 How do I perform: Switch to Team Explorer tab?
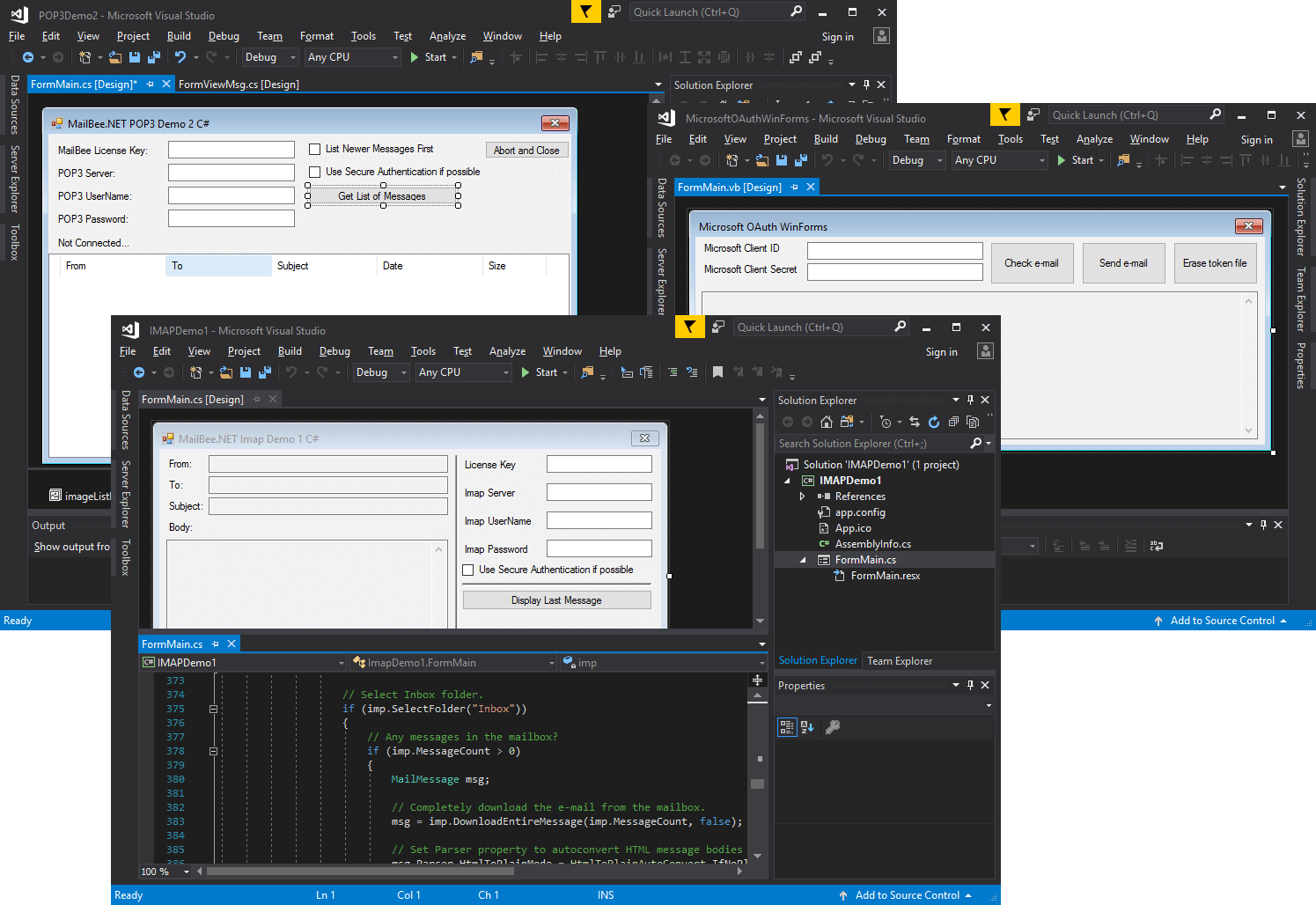coord(900,661)
